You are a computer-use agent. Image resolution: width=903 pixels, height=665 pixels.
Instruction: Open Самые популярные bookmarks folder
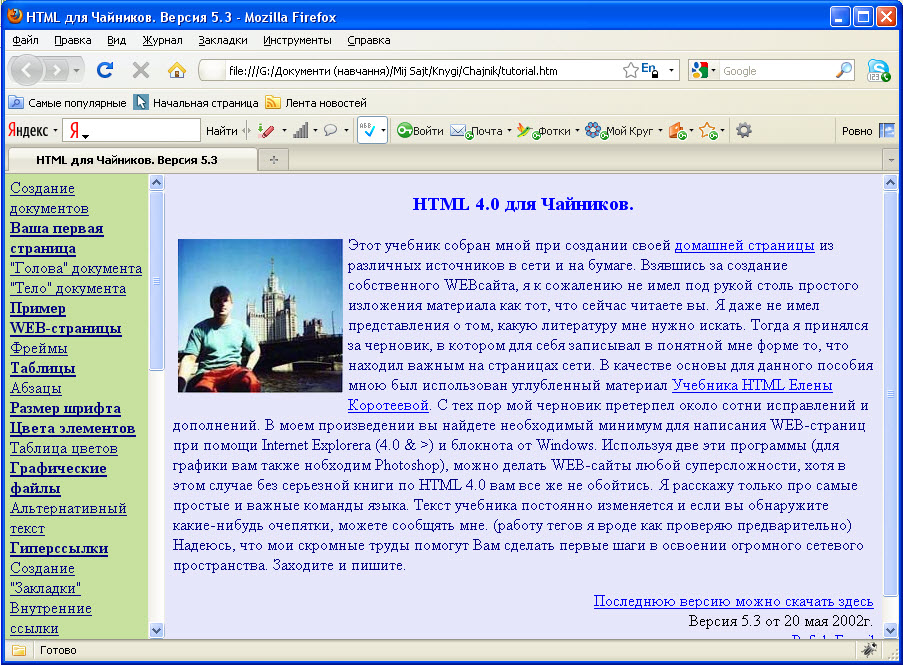[67, 102]
